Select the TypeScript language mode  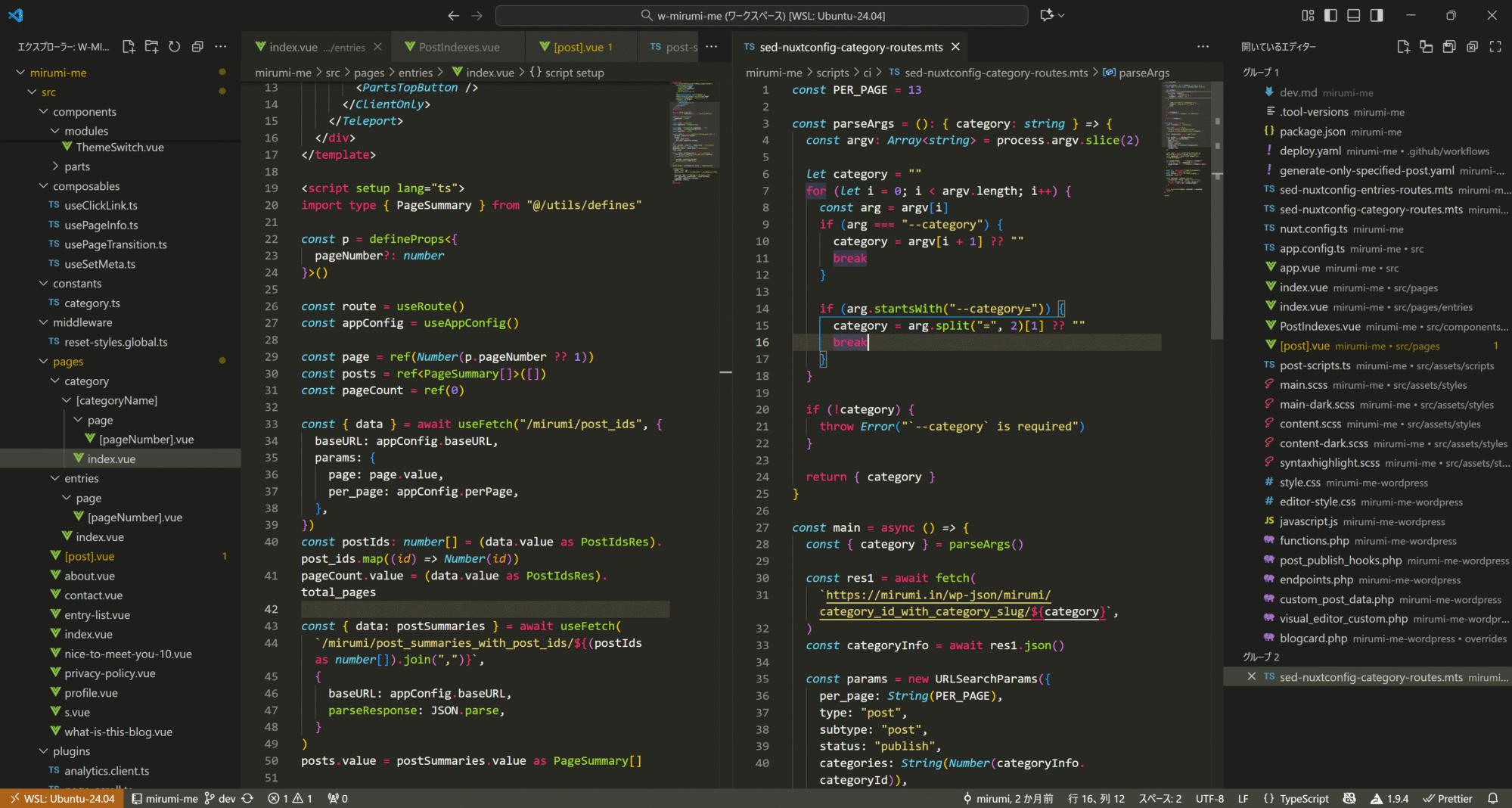pyautogui.click(x=1303, y=798)
